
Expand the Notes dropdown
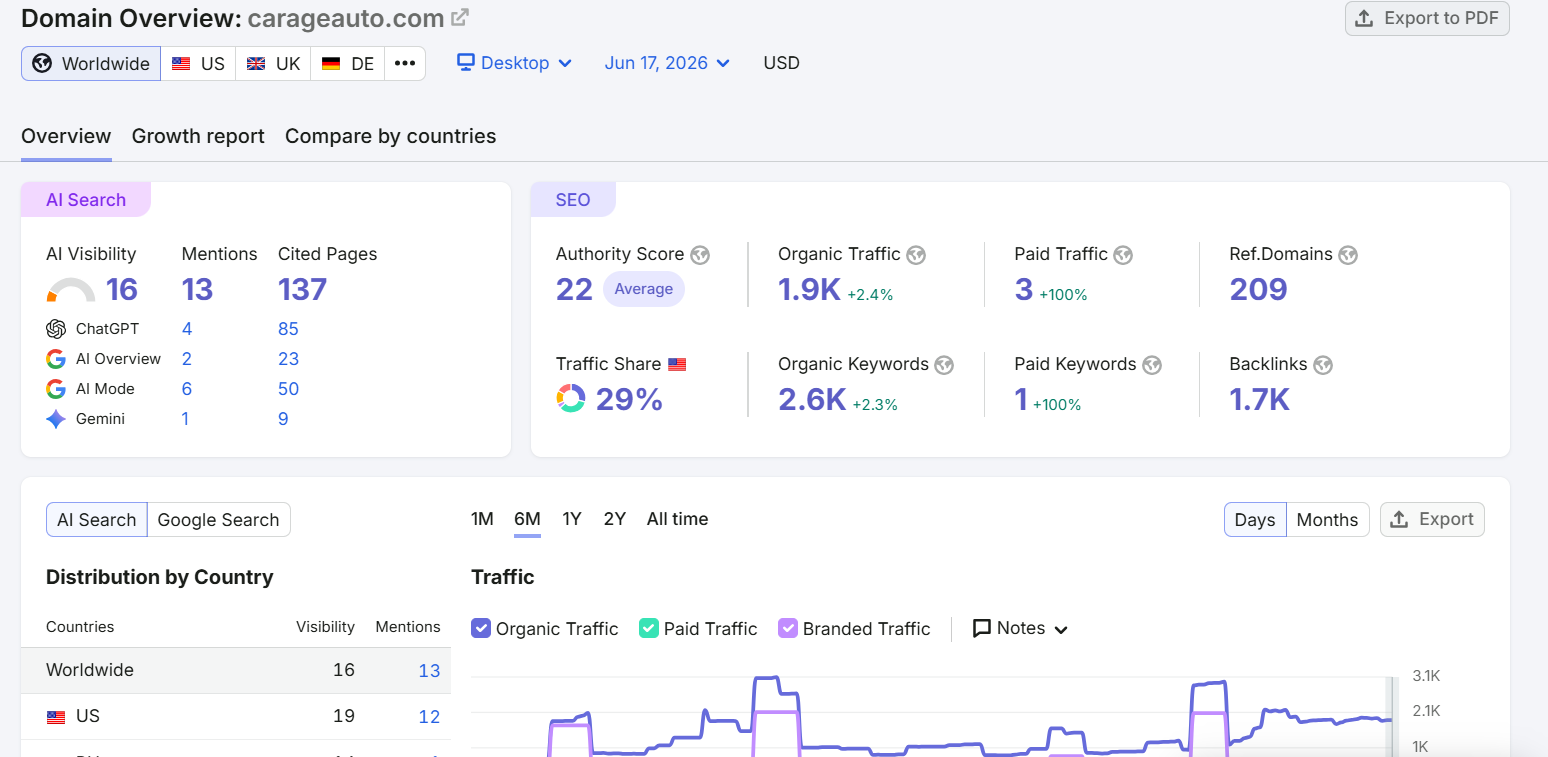[x=1020, y=628]
